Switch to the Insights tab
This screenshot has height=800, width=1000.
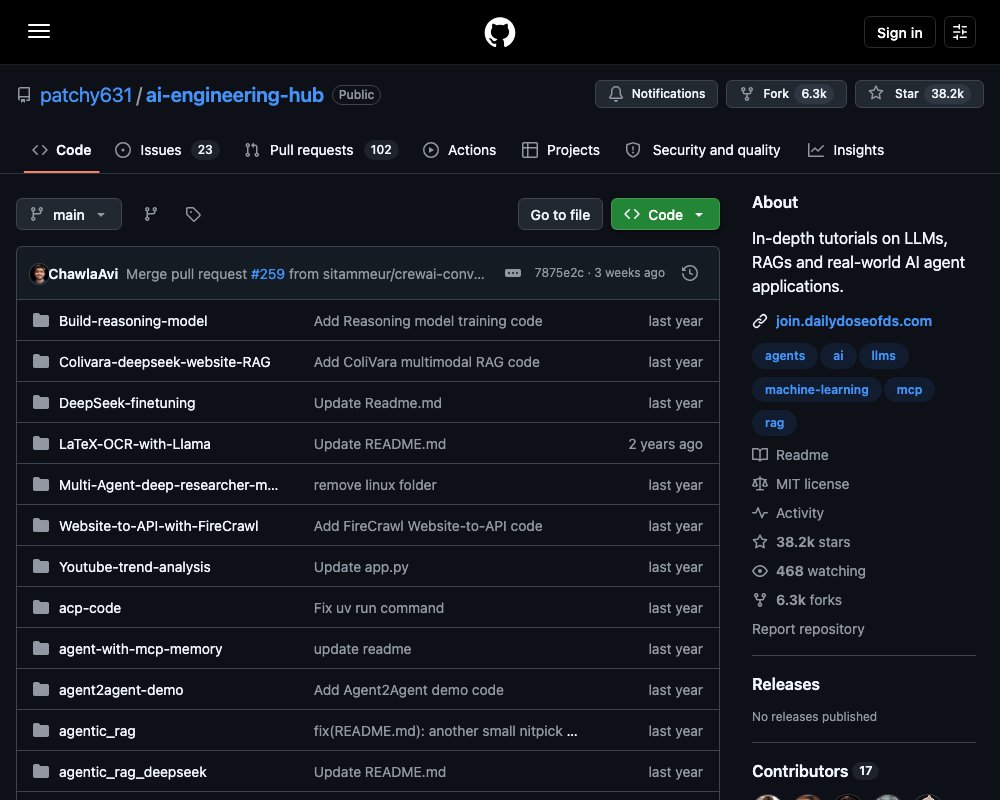click(846, 150)
